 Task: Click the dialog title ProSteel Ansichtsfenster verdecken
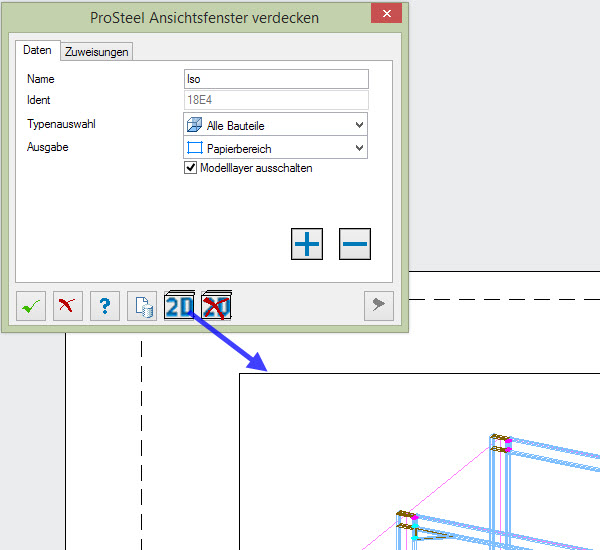204,18
